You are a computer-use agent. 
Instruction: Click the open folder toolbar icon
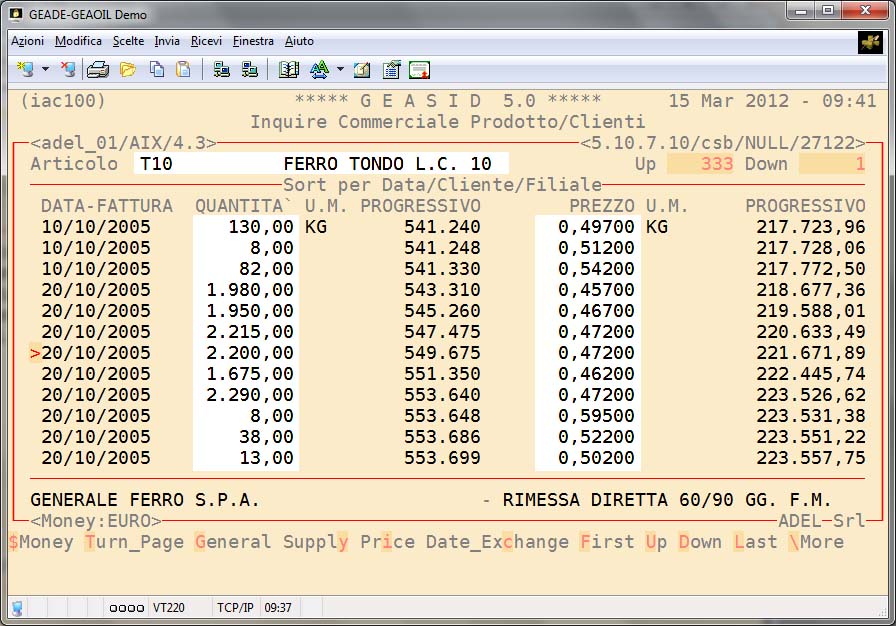[x=128, y=70]
